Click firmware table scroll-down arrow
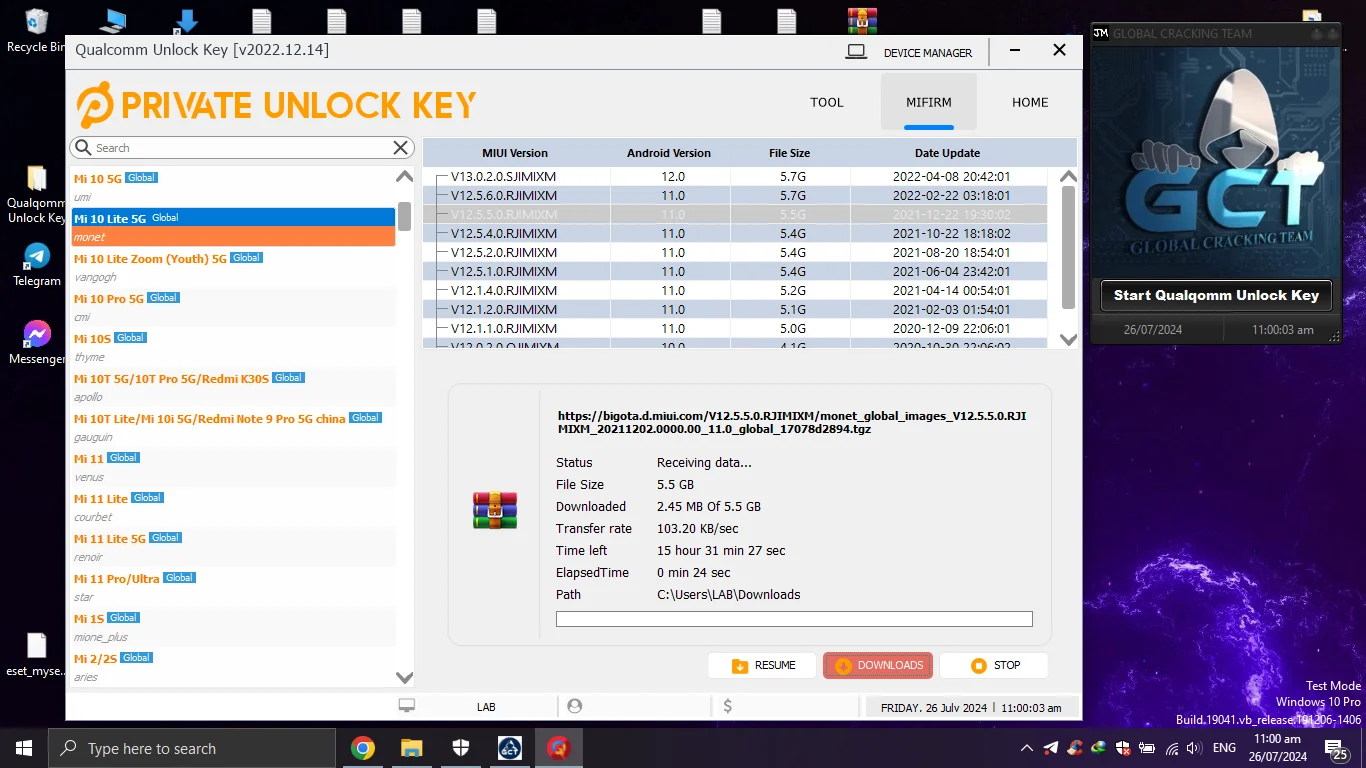The width and height of the screenshot is (1366, 768). point(1068,339)
